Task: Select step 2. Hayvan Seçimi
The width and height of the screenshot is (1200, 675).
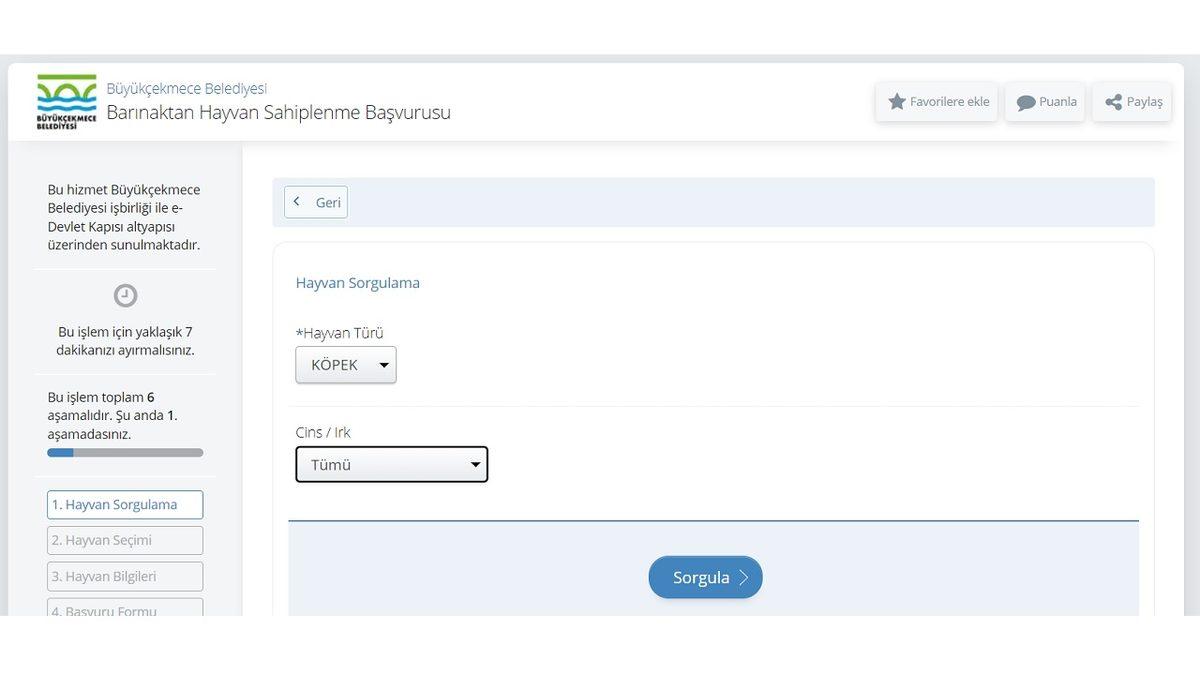Action: (124, 539)
